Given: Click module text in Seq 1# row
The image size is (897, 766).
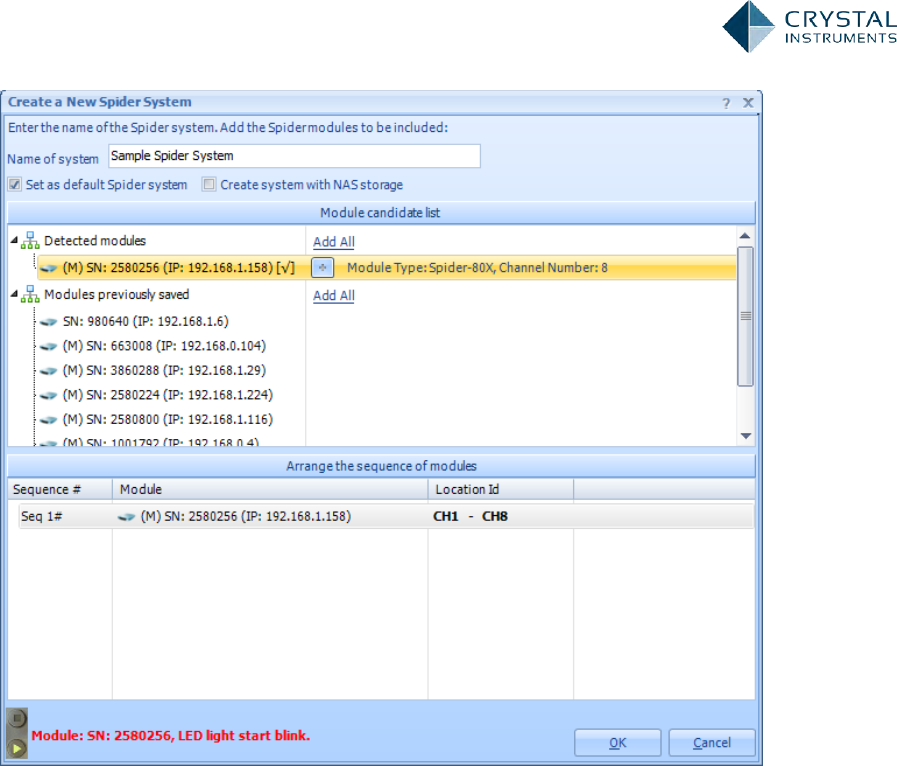Looking at the screenshot, I should pos(246,517).
